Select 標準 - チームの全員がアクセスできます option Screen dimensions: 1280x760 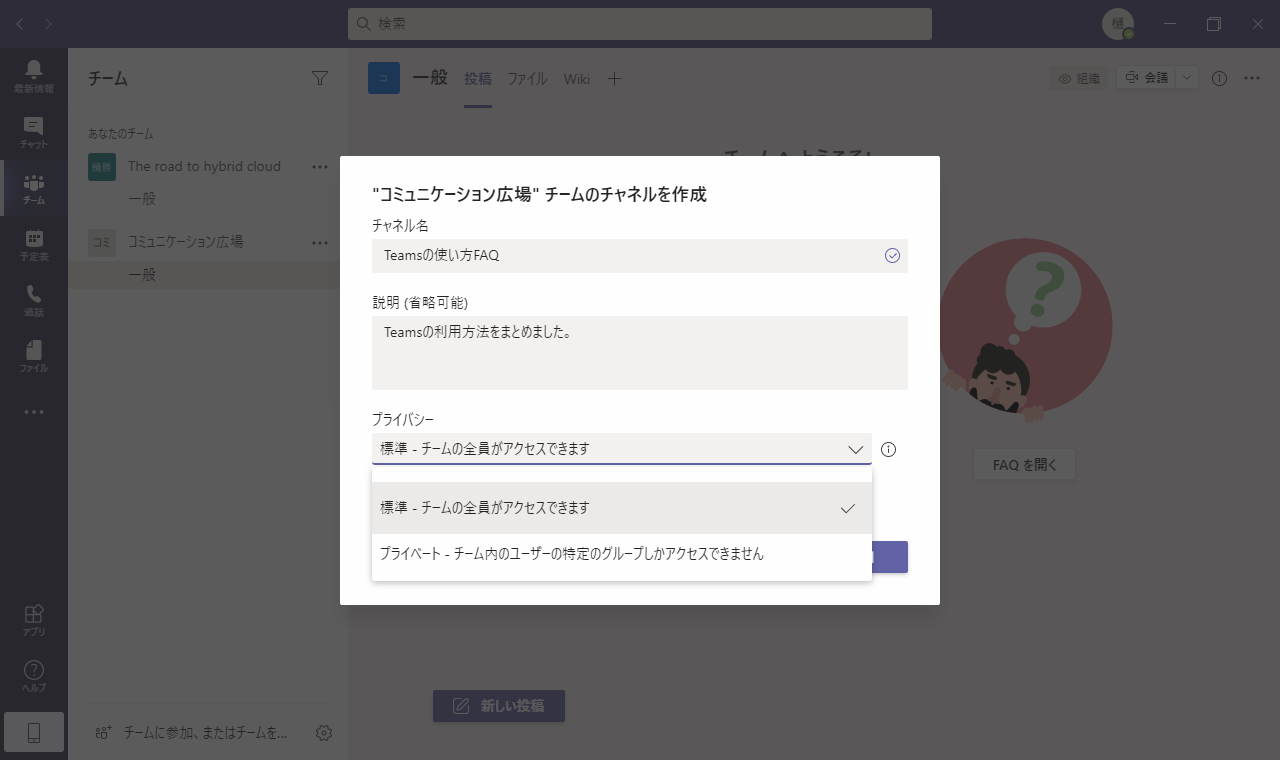(x=622, y=508)
